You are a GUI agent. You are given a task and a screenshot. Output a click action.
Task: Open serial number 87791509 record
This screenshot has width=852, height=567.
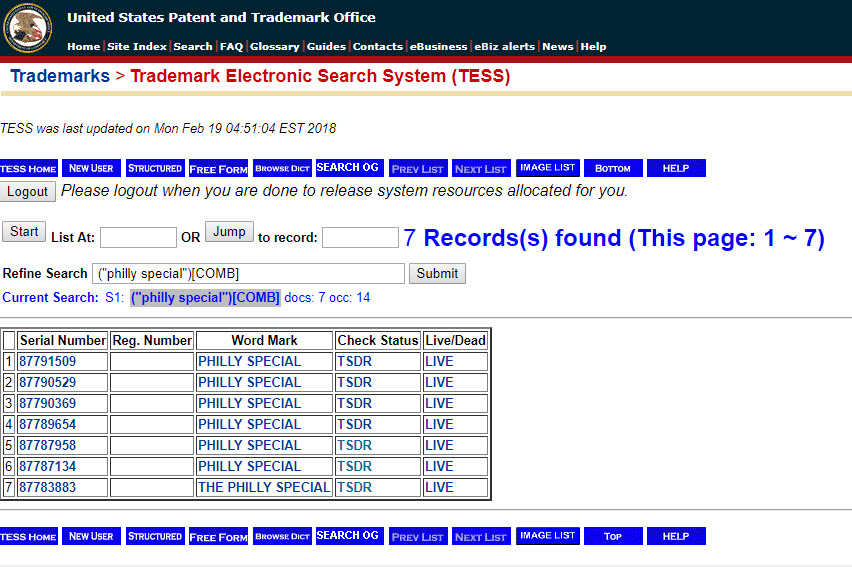tap(47, 361)
